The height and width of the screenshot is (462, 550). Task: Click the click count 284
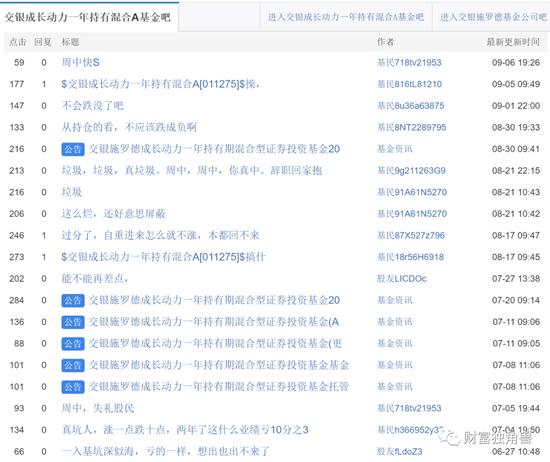(17, 300)
